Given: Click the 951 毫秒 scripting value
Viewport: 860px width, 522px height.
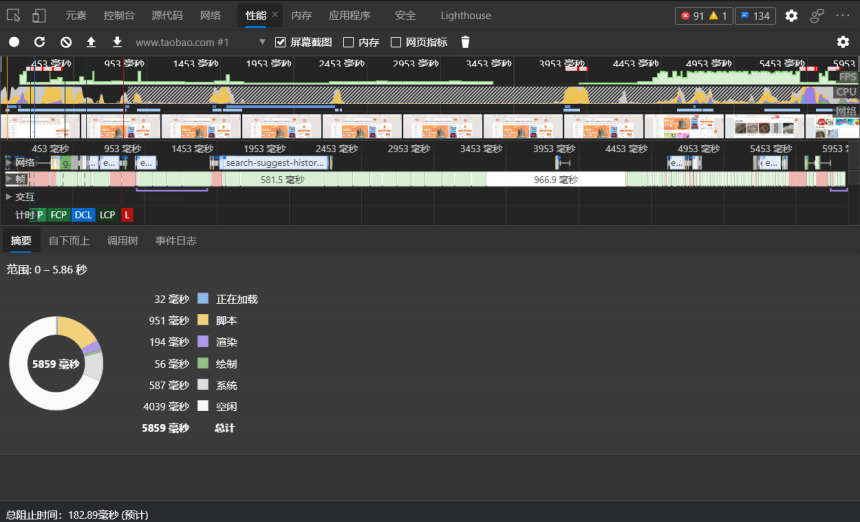Looking at the screenshot, I should [169, 320].
